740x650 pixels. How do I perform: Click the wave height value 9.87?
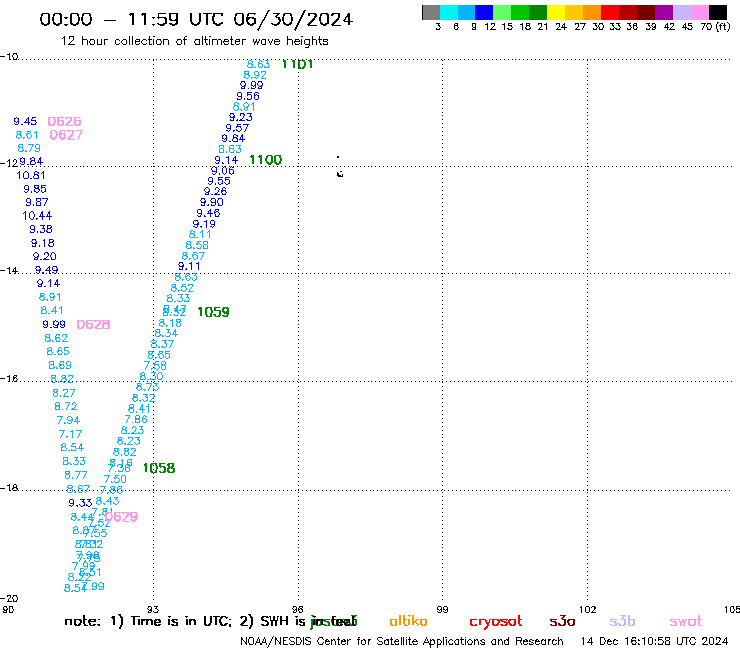37,202
